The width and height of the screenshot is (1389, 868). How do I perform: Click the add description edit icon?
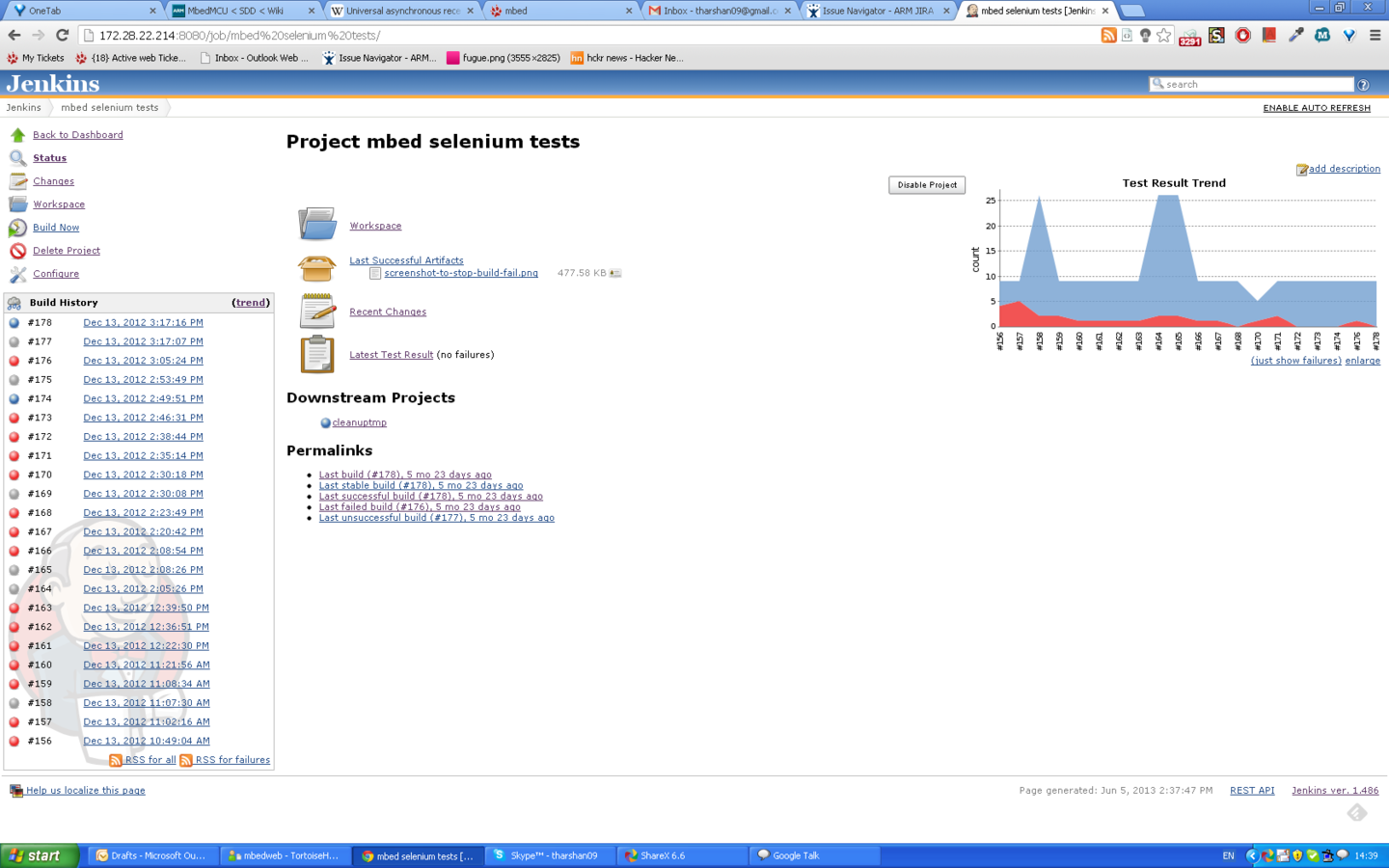pos(1301,170)
